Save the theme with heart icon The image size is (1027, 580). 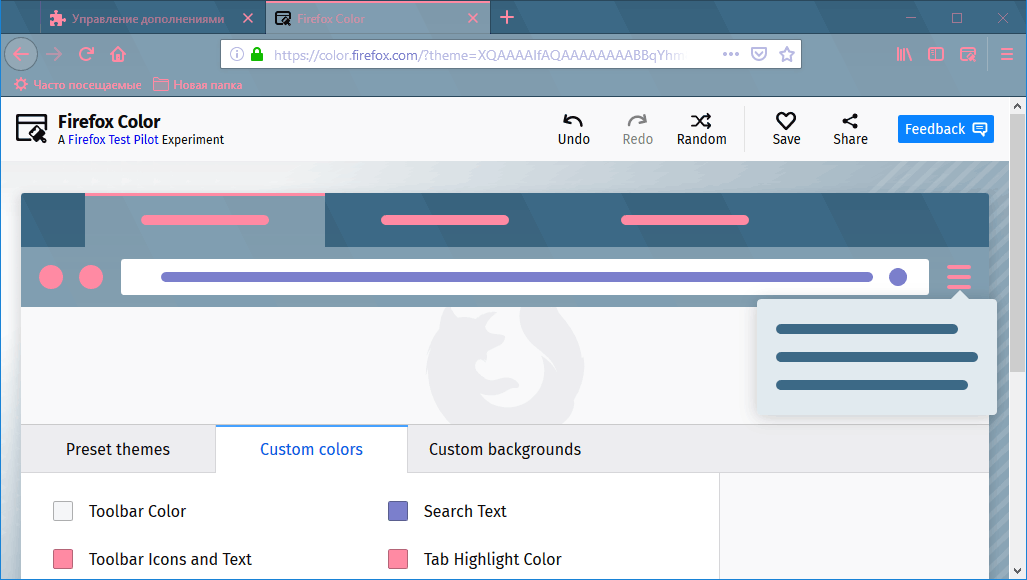(x=786, y=129)
